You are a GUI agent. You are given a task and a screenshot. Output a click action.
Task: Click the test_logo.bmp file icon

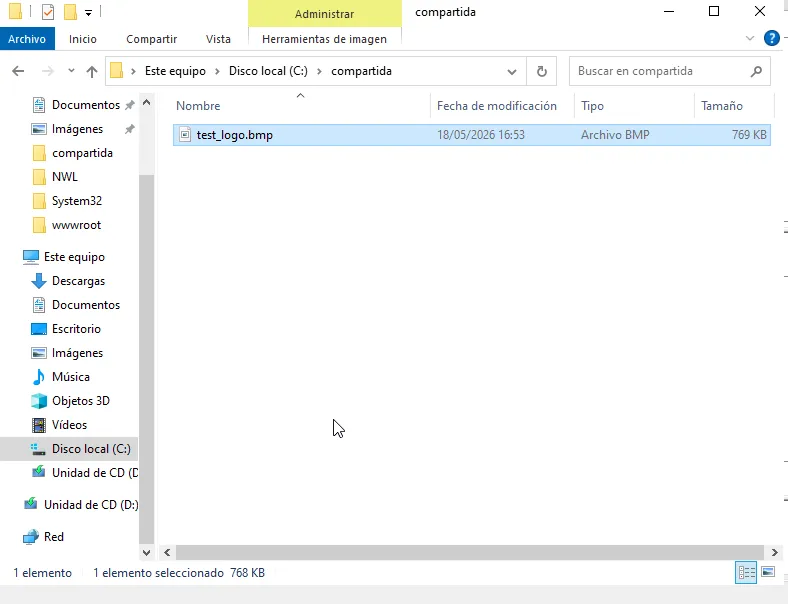pos(185,135)
